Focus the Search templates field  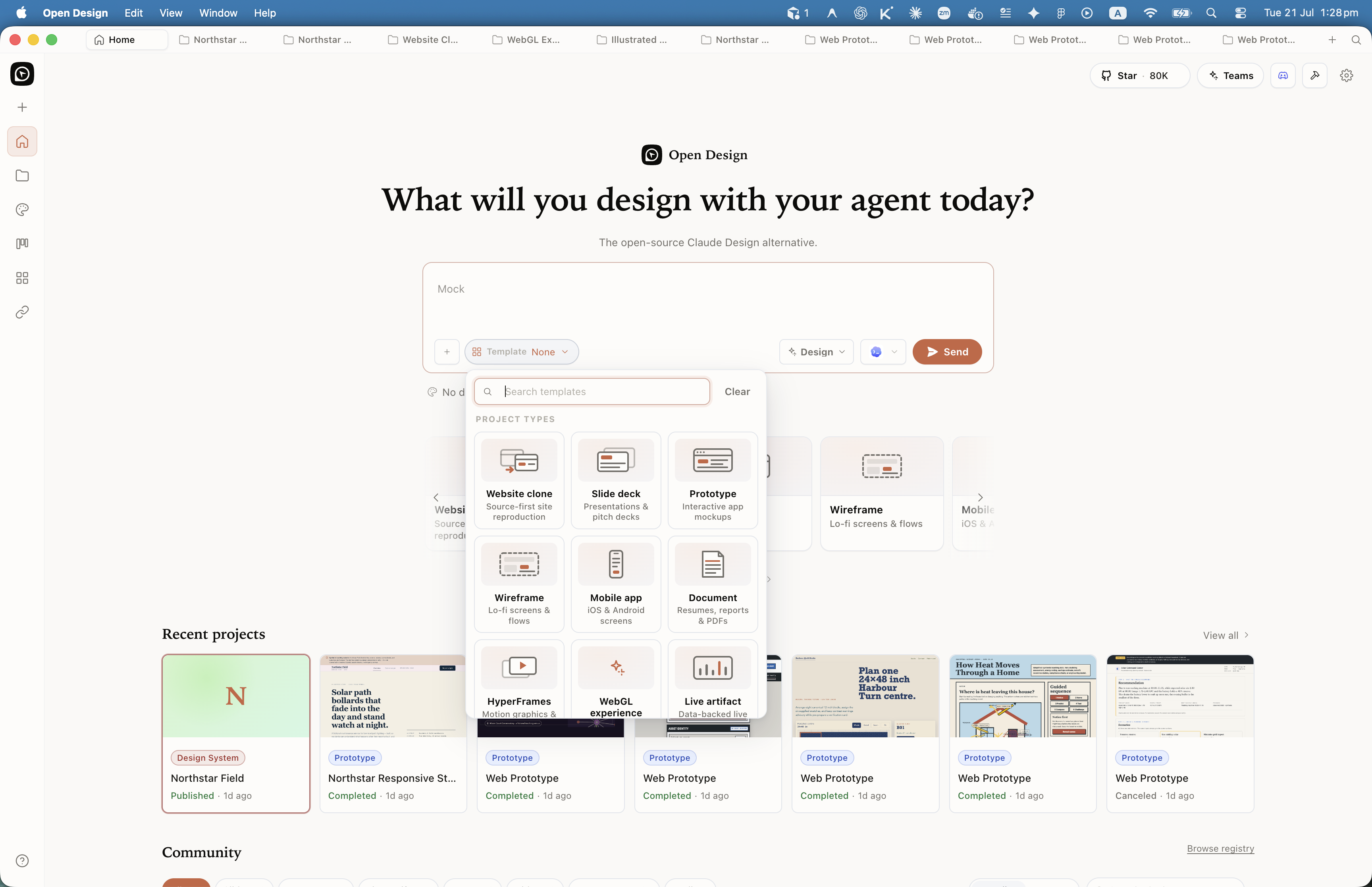coord(592,391)
